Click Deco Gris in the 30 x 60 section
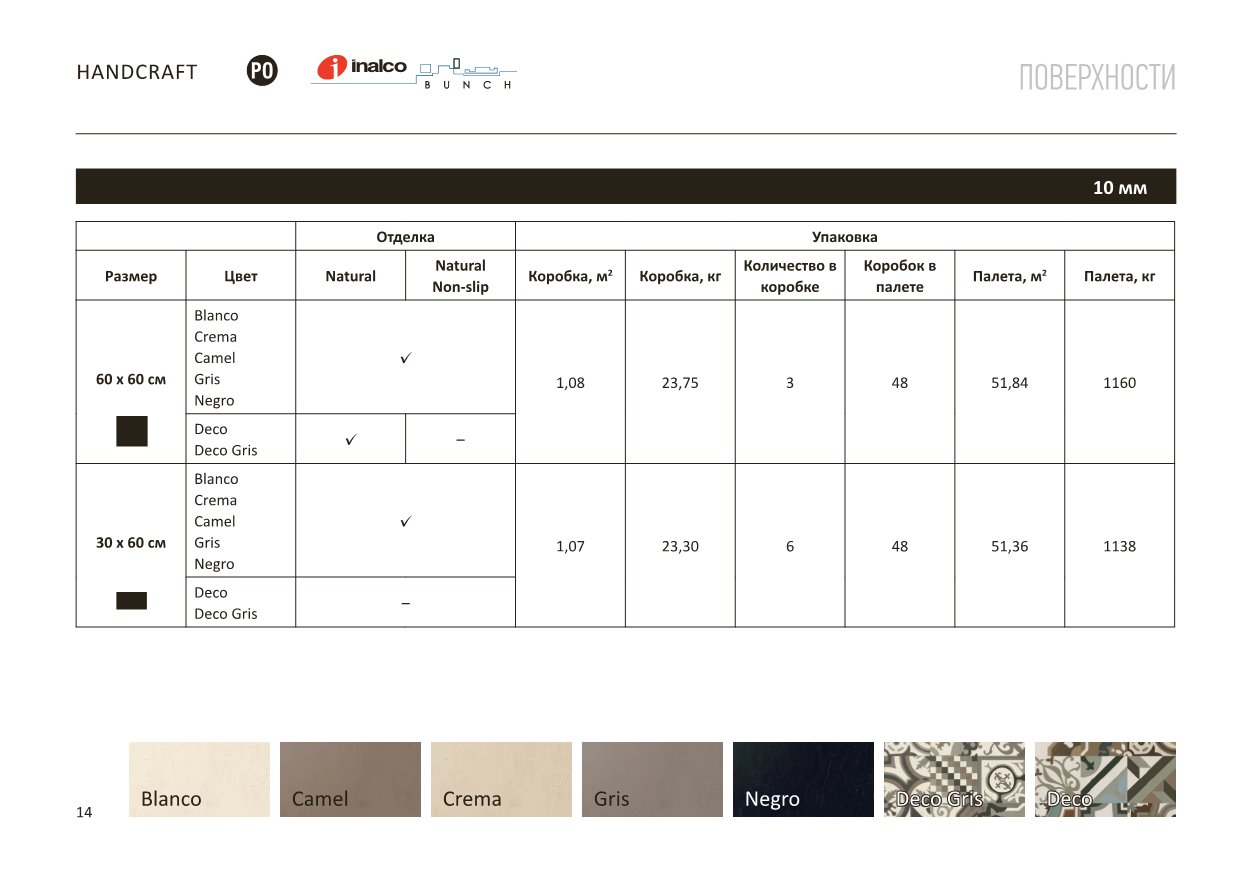This screenshot has height=892, width=1233. [x=225, y=614]
